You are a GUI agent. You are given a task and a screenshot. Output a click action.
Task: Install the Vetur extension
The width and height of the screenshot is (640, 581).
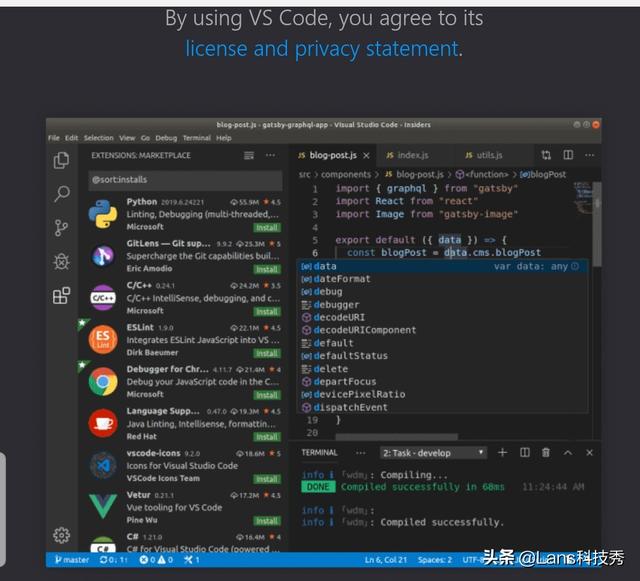267,521
